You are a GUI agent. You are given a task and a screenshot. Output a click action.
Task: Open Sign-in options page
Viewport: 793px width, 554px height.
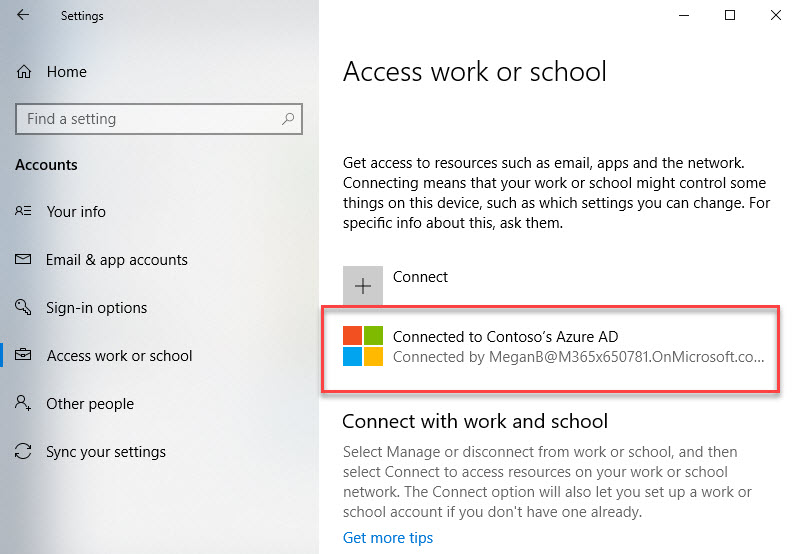pyautogui.click(x=97, y=308)
